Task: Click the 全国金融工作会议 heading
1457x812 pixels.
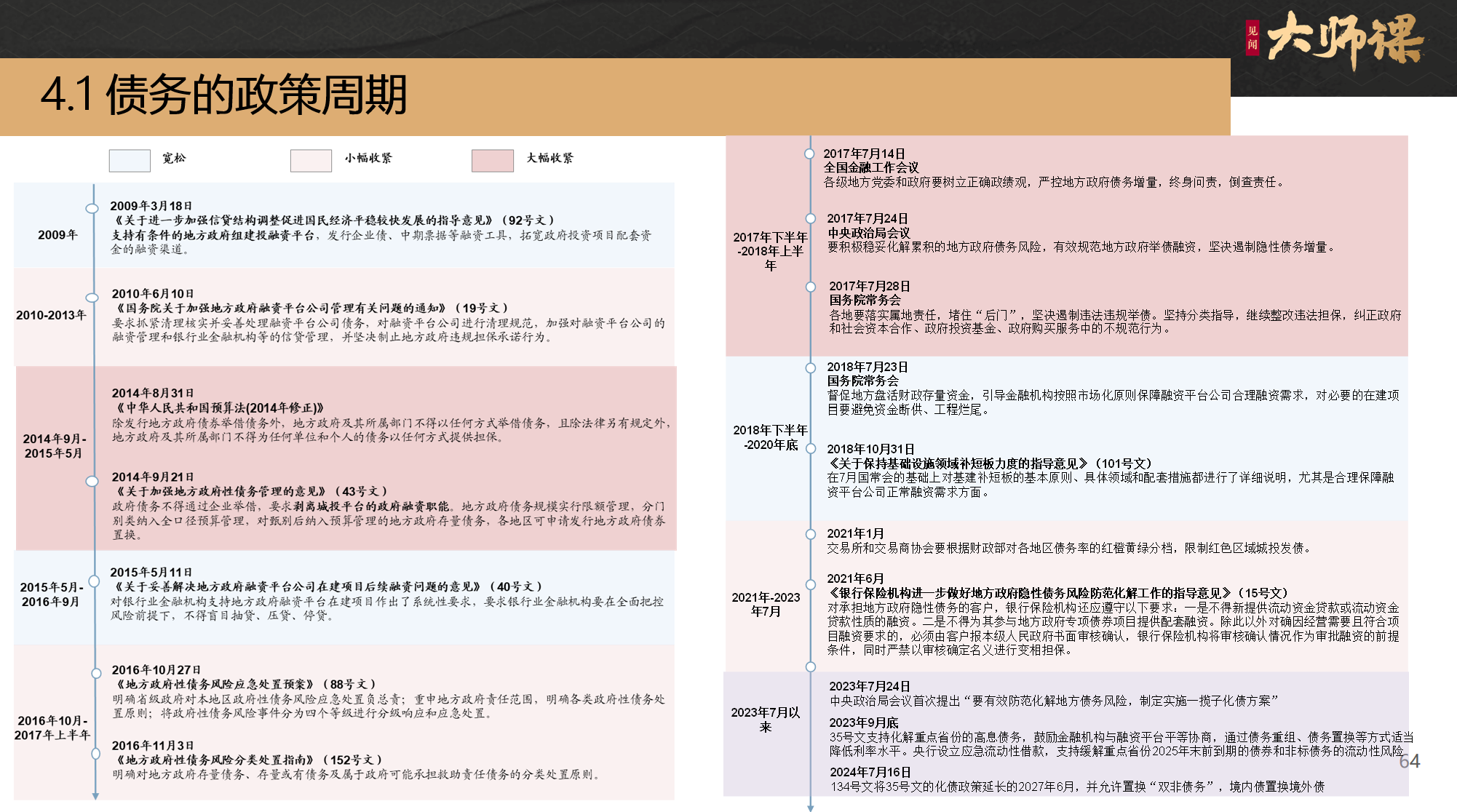Action: 871,167
